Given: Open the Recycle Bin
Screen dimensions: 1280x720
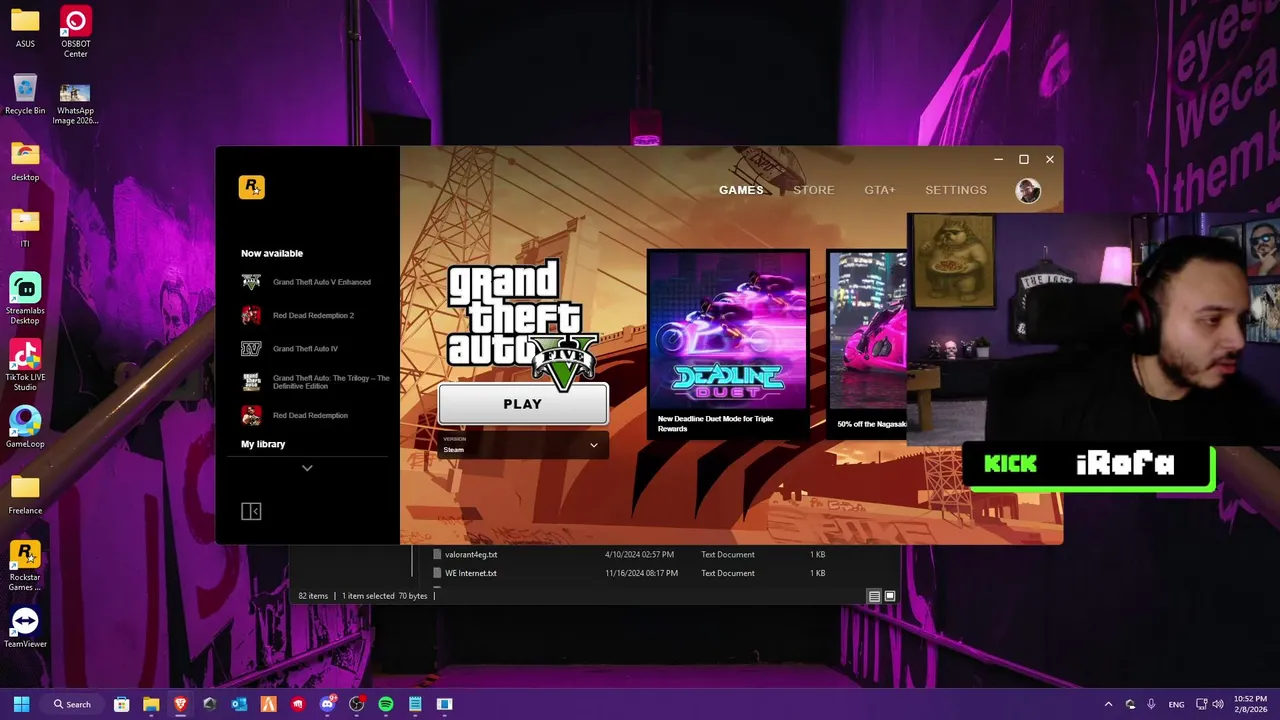Looking at the screenshot, I should pos(25,95).
